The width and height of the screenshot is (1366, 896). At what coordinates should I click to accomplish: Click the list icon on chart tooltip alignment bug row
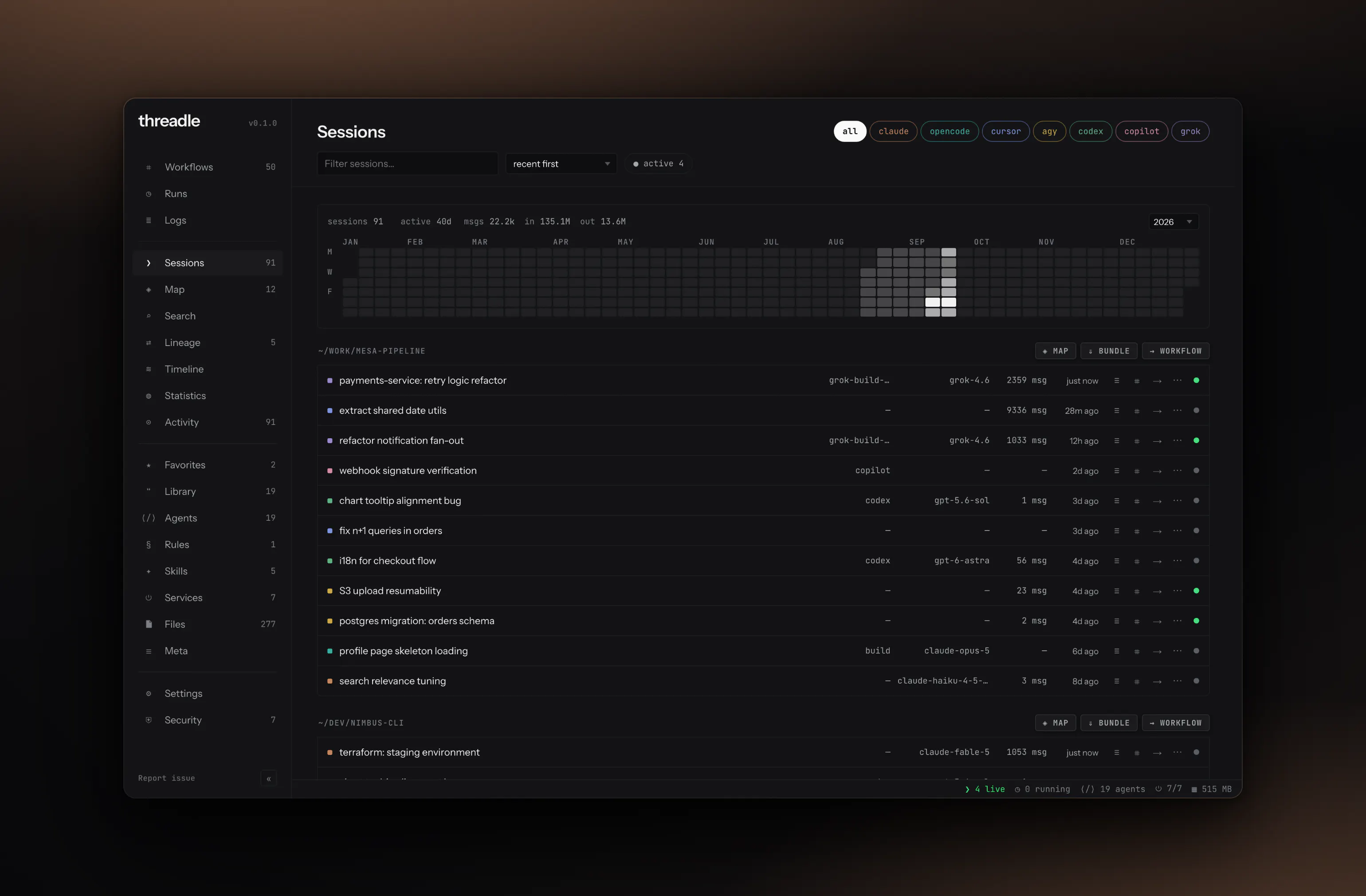tap(1116, 500)
